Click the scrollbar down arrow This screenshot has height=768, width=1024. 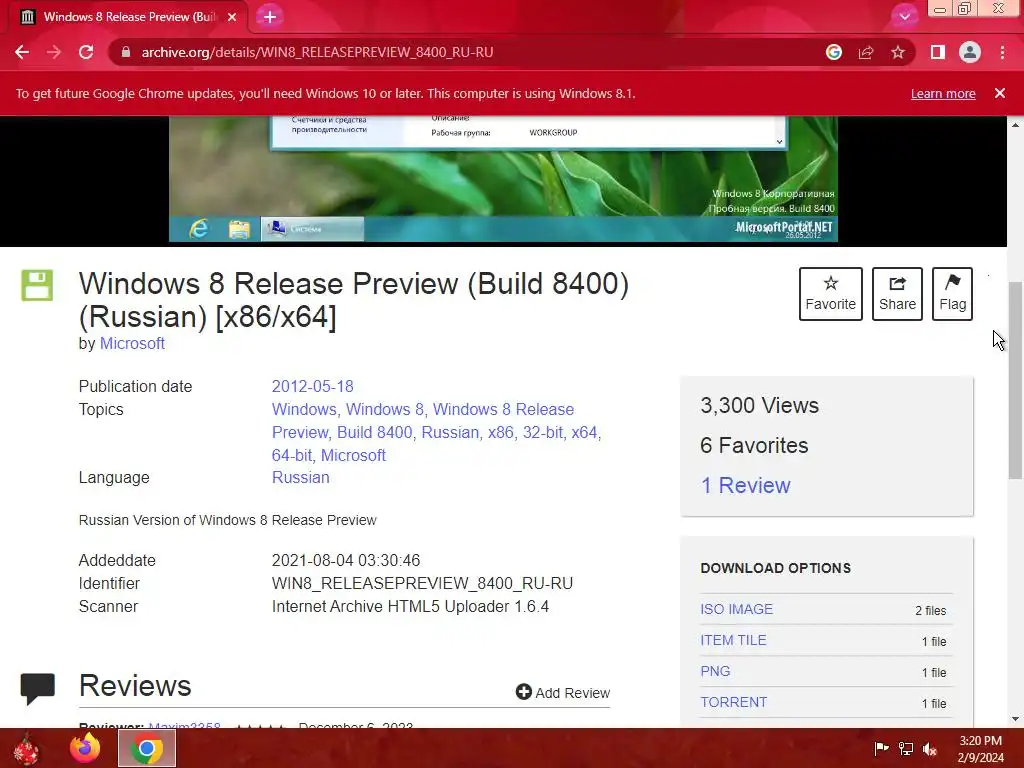coord(1015,719)
